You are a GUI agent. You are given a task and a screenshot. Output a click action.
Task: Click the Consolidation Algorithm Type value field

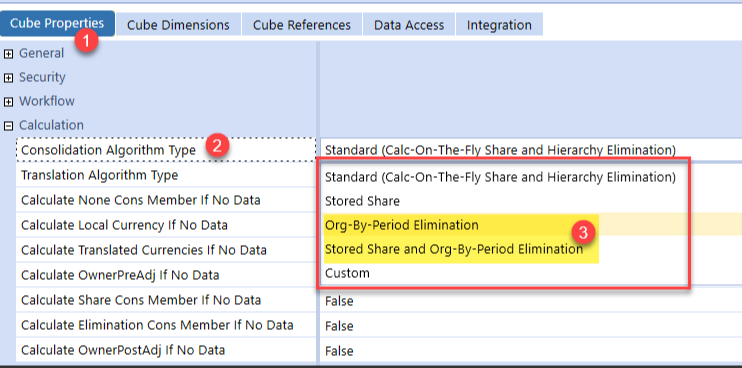pos(531,150)
